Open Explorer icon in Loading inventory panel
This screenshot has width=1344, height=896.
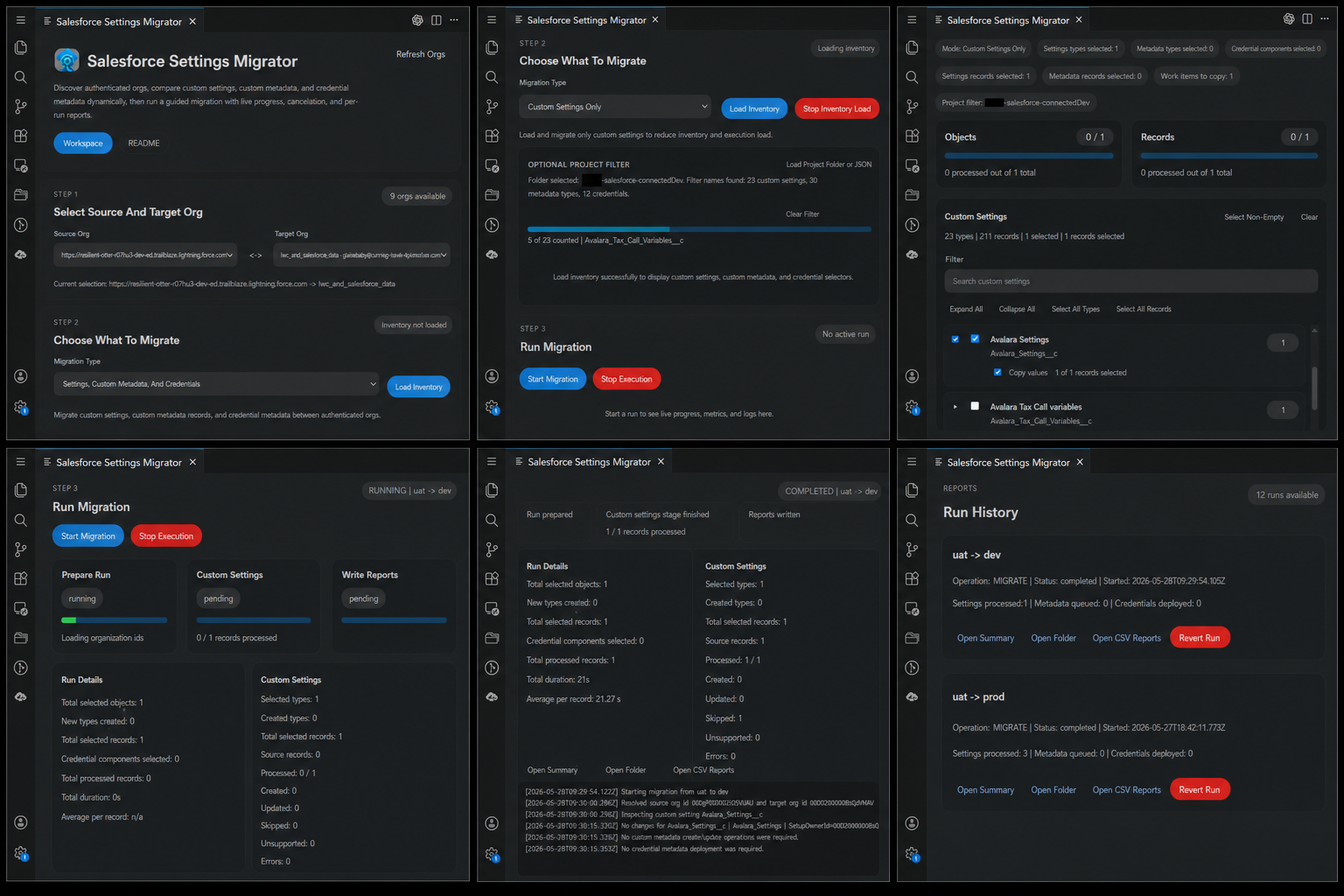(x=492, y=47)
